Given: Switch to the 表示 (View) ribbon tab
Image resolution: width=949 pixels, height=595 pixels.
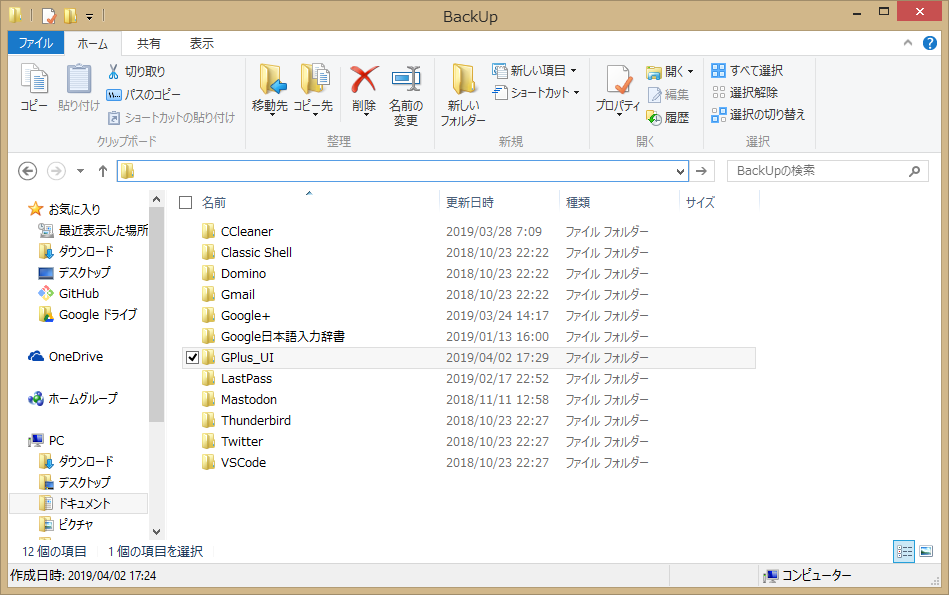Looking at the screenshot, I should (x=201, y=44).
